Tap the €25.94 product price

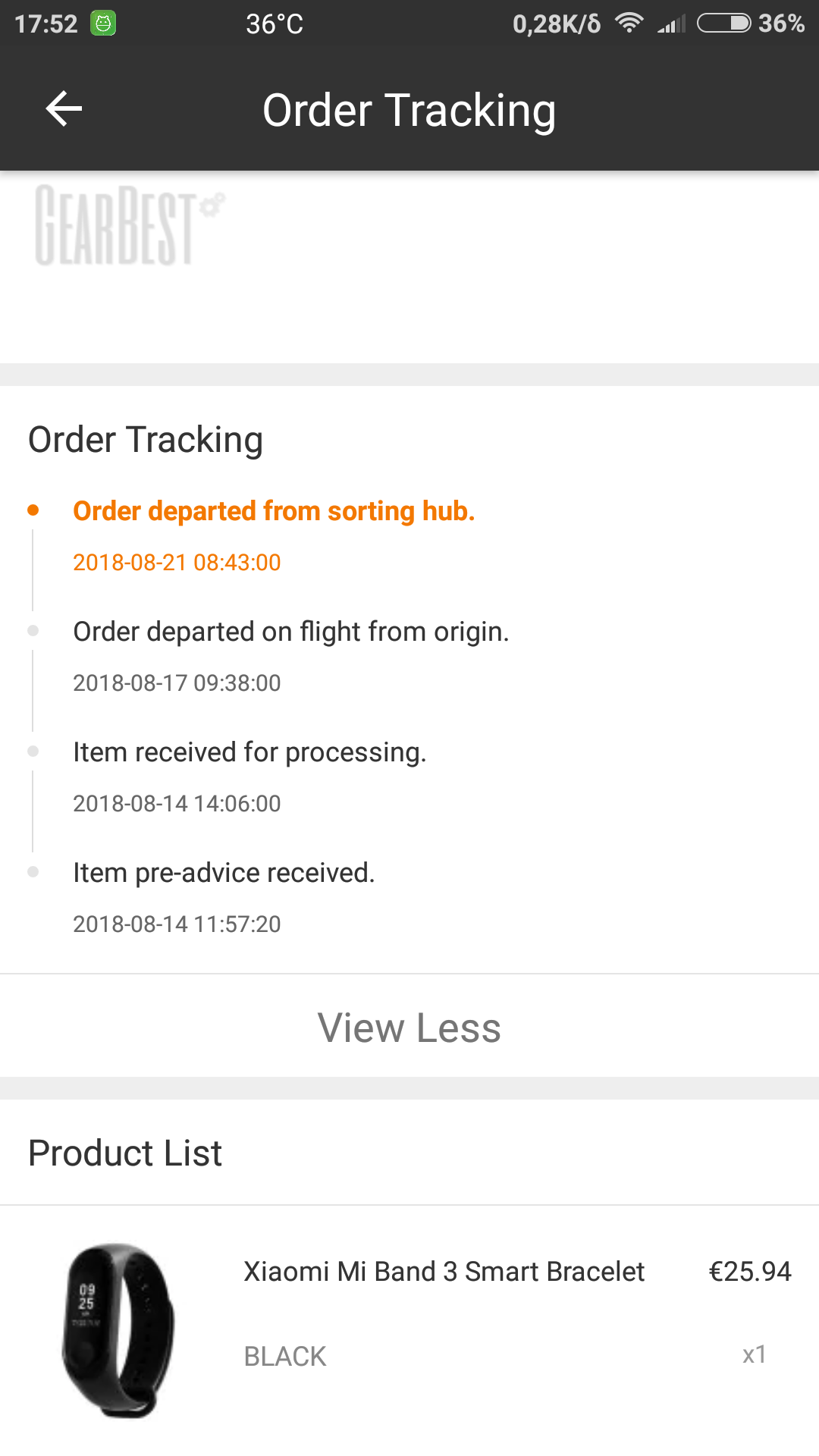749,1272
